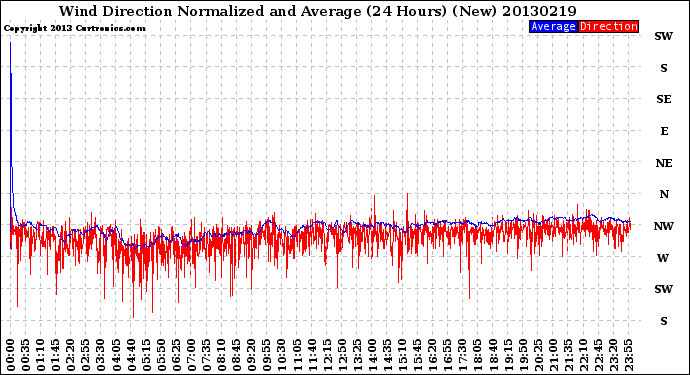Select the 05:15 time label
The height and width of the screenshot is (375, 690).
pyautogui.click(x=146, y=355)
